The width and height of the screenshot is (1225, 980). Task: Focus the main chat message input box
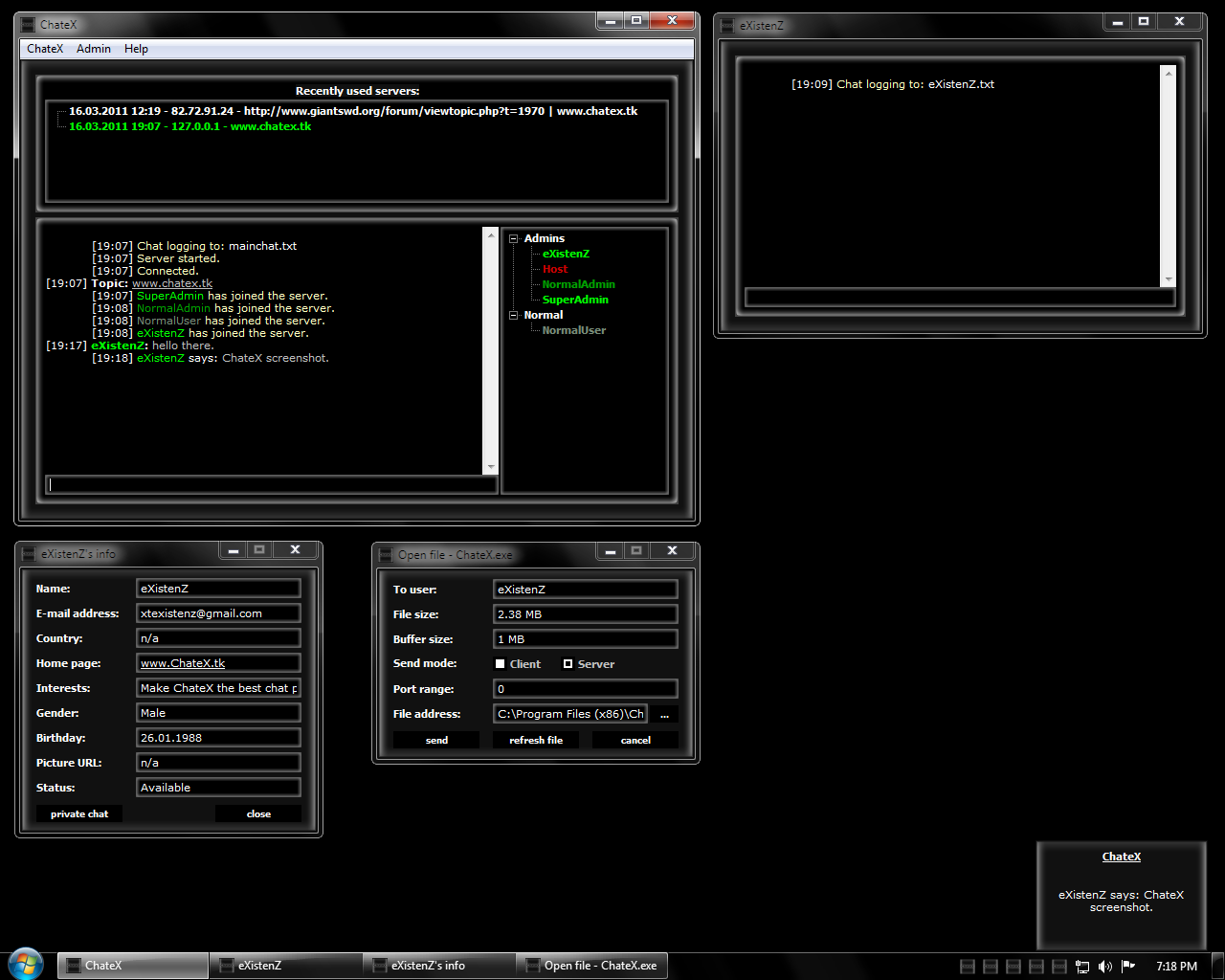272,484
